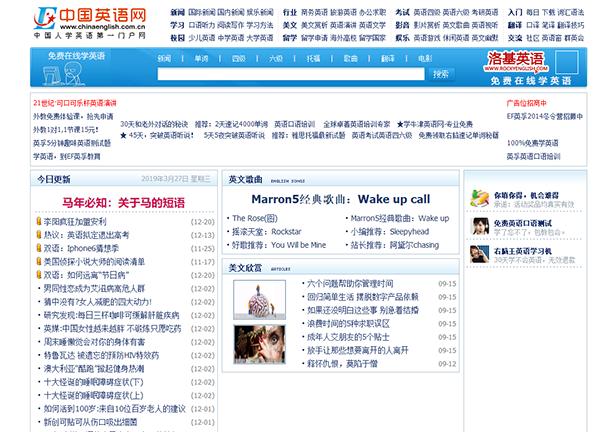Open article 回归简单生活 摆脱数字产品依赖

pyautogui.click(x=363, y=297)
